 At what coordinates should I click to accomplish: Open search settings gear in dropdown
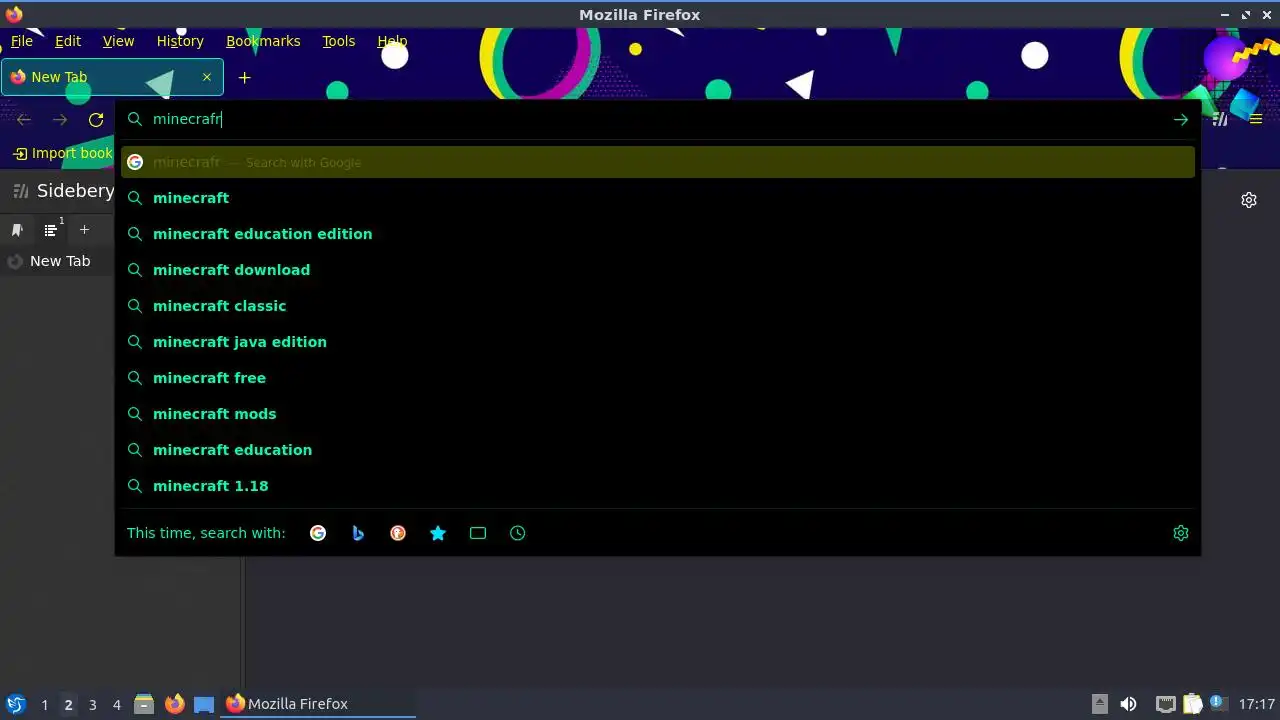point(1181,533)
